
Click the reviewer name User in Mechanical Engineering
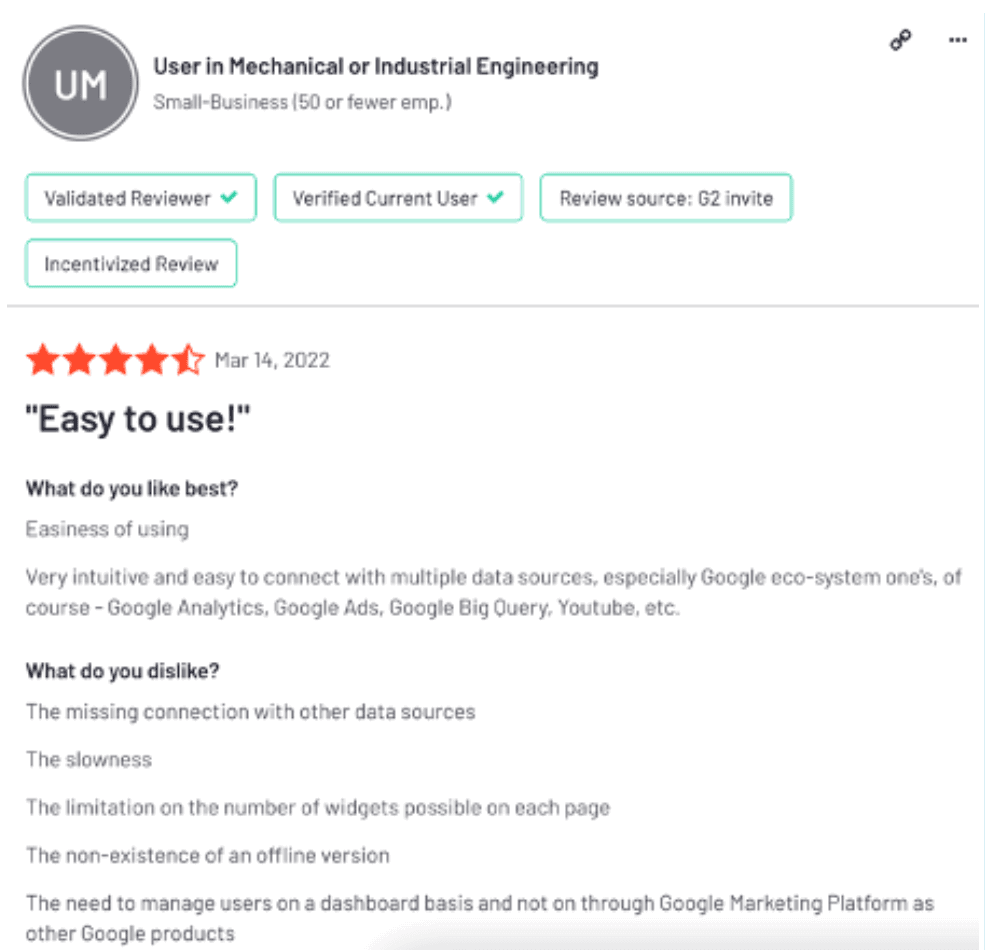(375, 67)
